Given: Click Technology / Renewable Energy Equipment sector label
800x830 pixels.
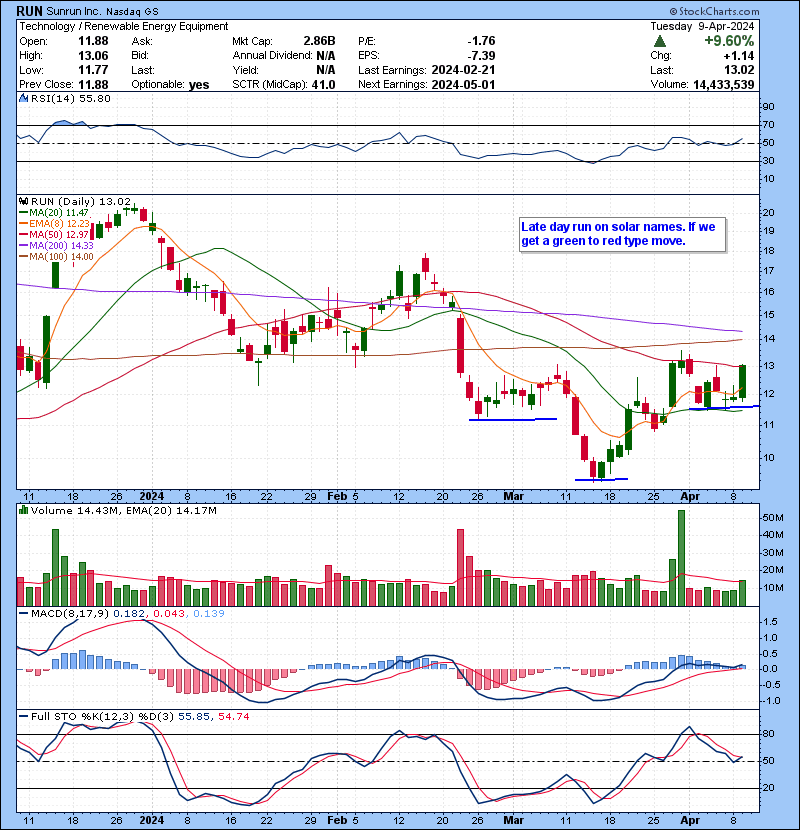Looking at the screenshot, I should (x=124, y=26).
